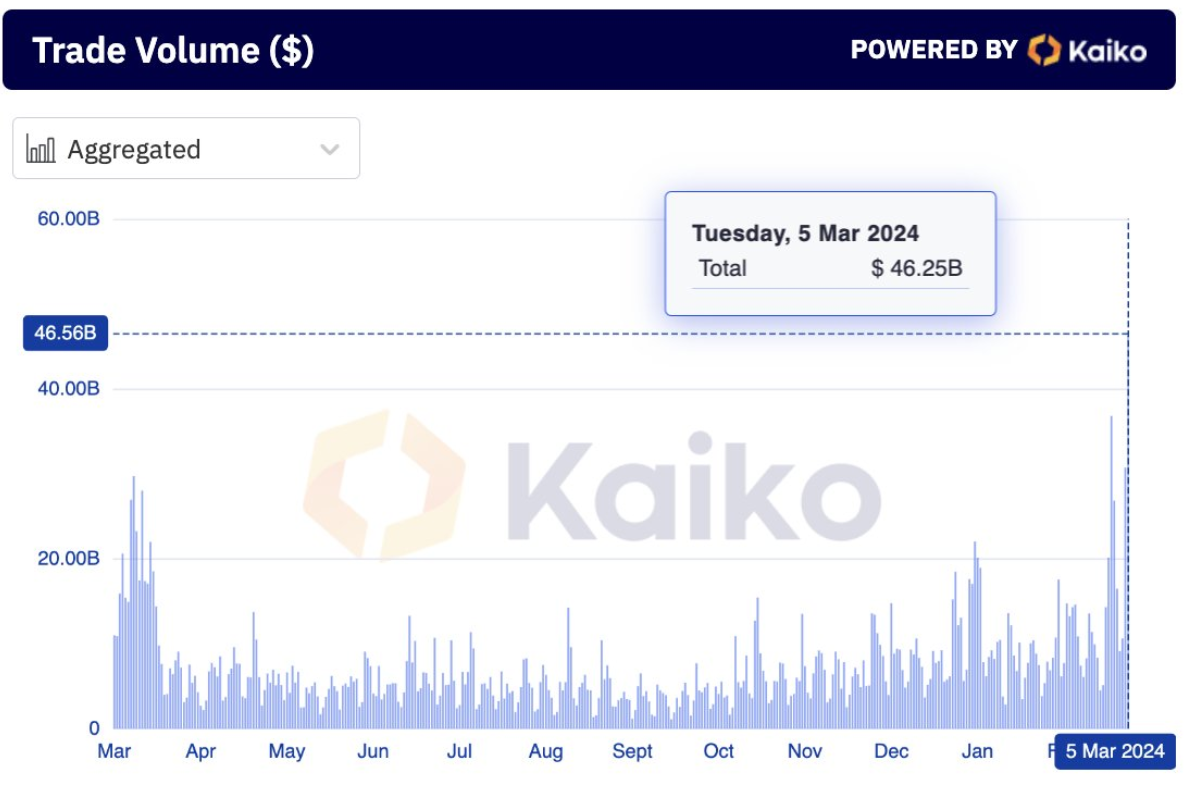Click the 5 Mar 2024 date marker
Viewport: 1185px width, 786px height.
tap(1114, 751)
